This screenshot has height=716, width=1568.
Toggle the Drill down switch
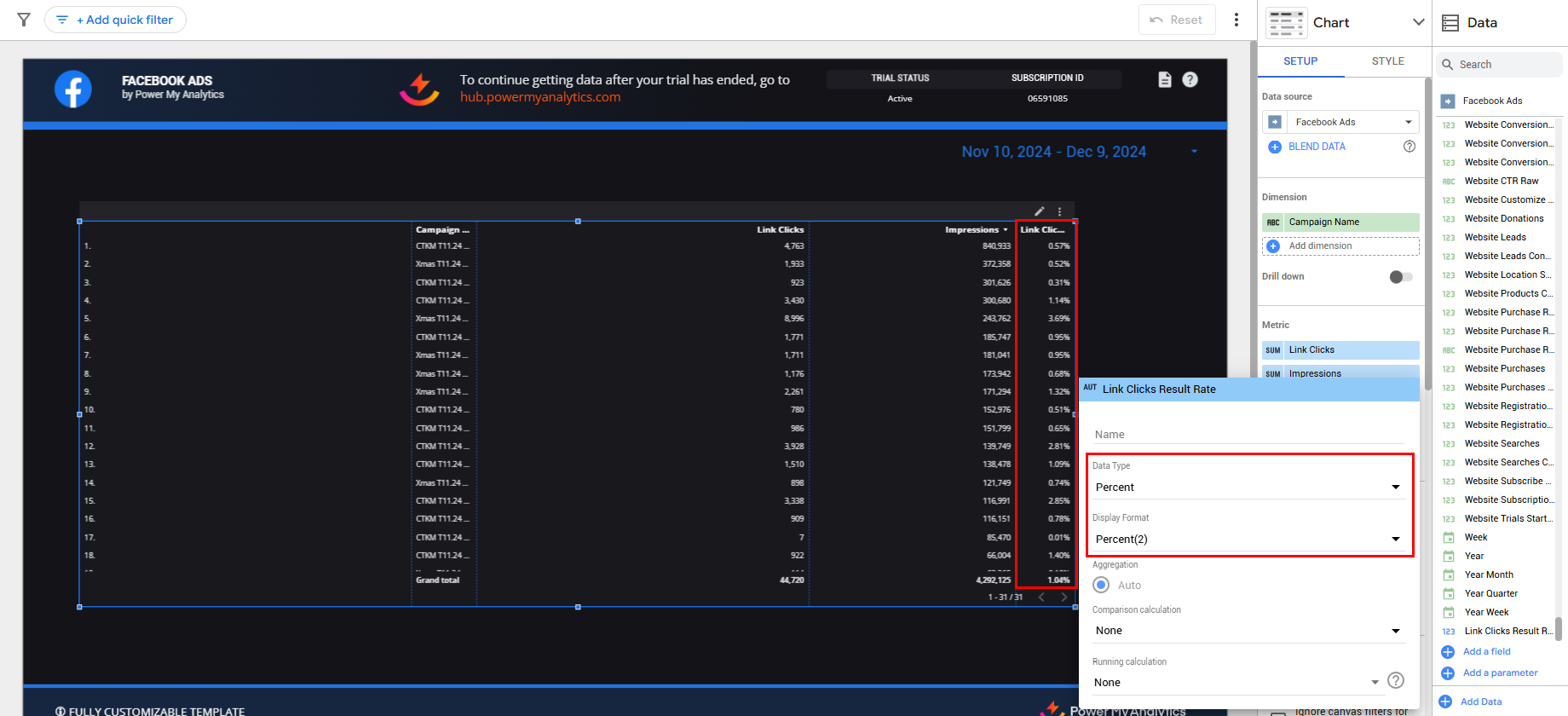tap(1400, 276)
